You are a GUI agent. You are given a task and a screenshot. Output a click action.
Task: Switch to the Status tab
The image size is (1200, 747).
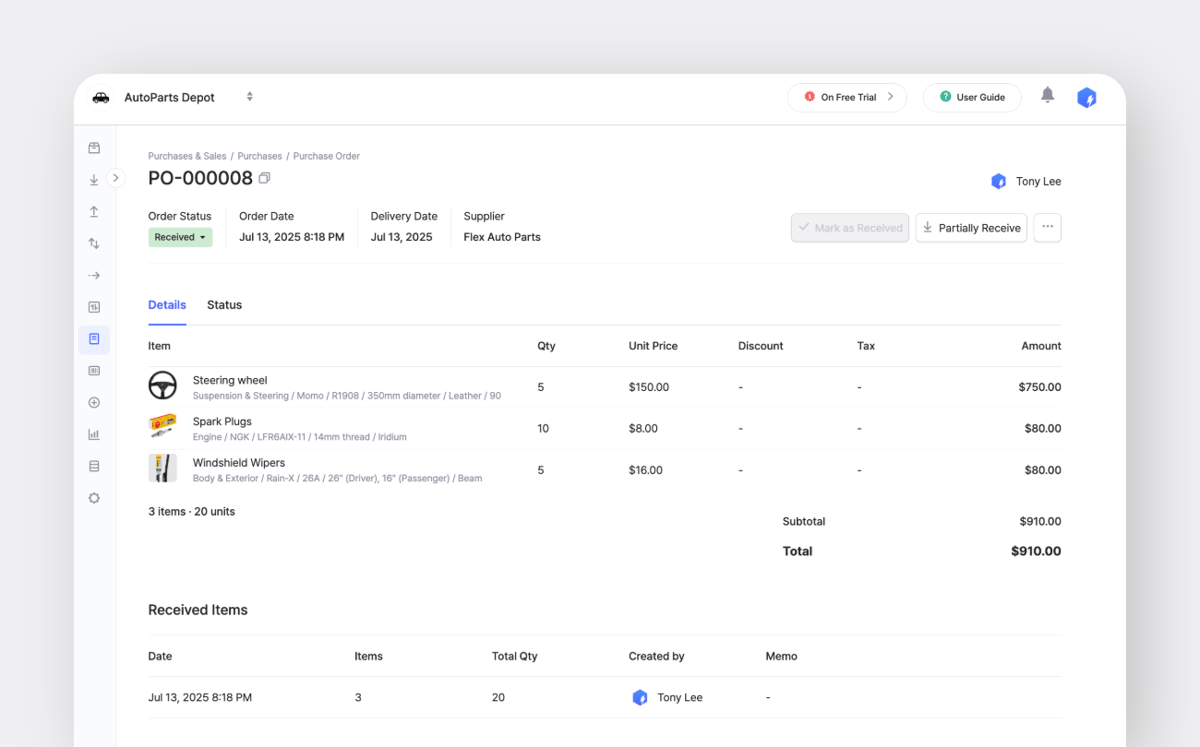(224, 305)
